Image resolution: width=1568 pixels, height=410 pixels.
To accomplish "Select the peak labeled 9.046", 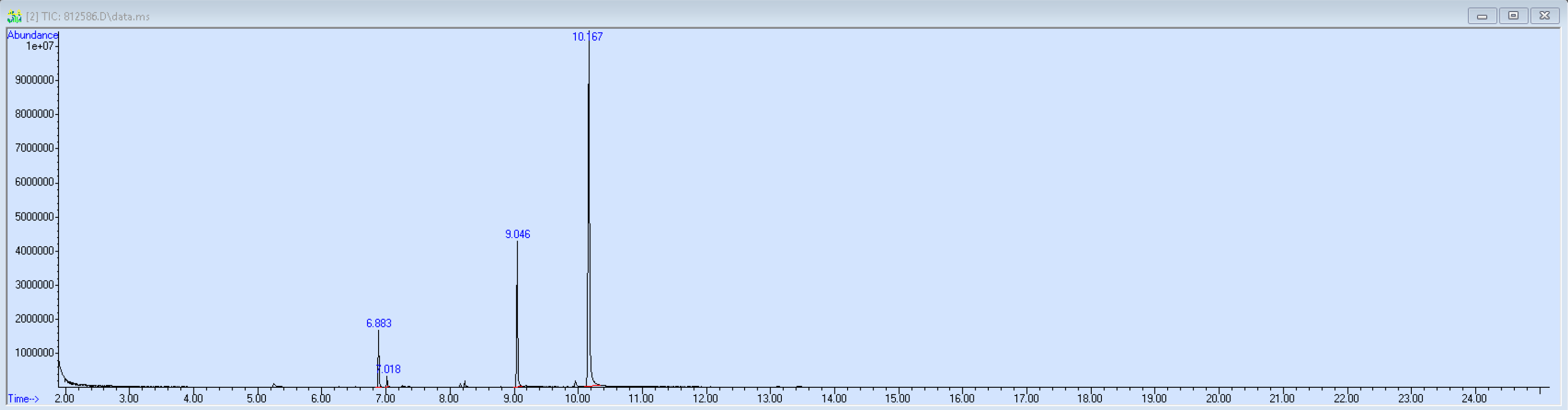I will tap(517, 234).
